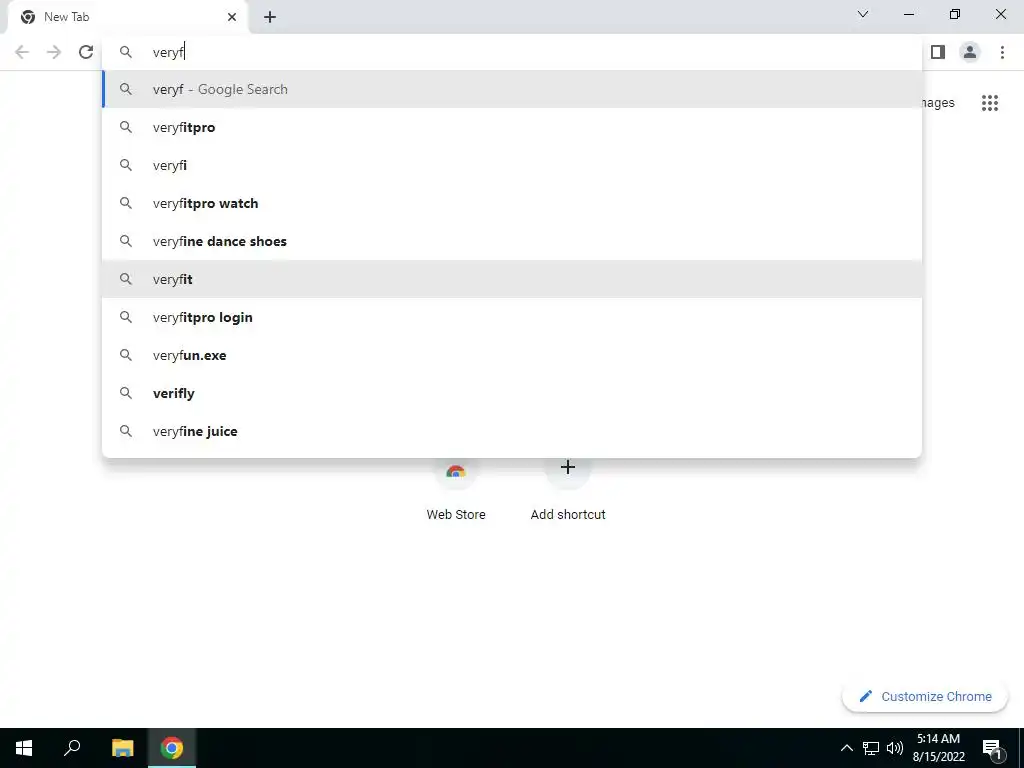The height and width of the screenshot is (768, 1024).
Task: Choose the veryfi suggestion
Action: coord(512,165)
